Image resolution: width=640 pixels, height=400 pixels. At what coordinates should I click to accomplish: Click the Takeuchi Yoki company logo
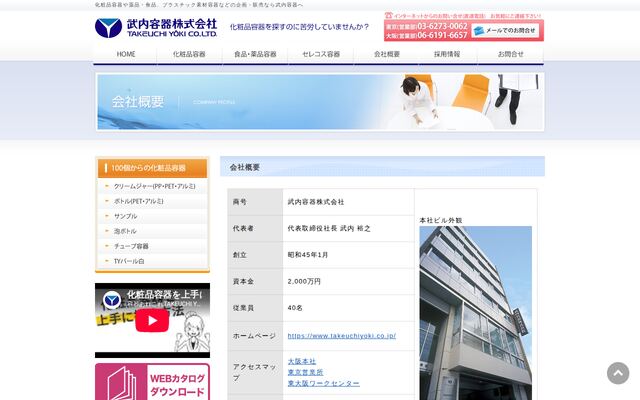click(x=156, y=28)
